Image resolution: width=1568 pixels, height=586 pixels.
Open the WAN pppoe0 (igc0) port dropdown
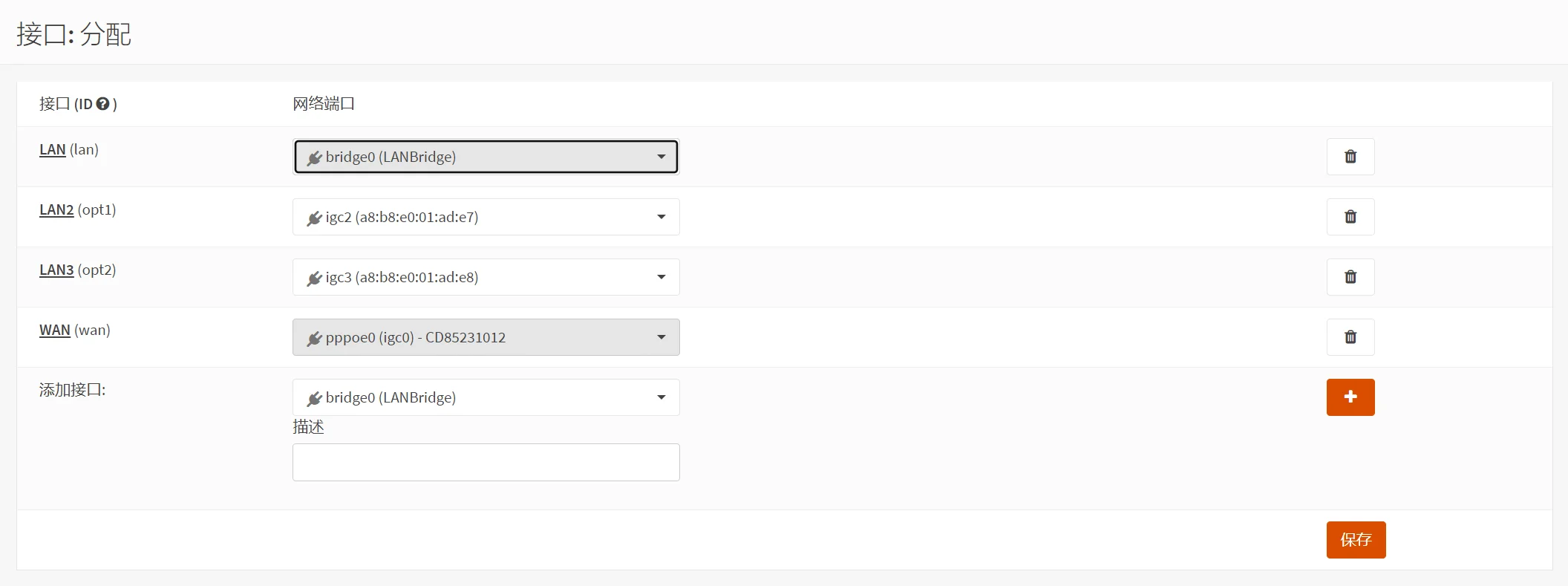point(486,337)
